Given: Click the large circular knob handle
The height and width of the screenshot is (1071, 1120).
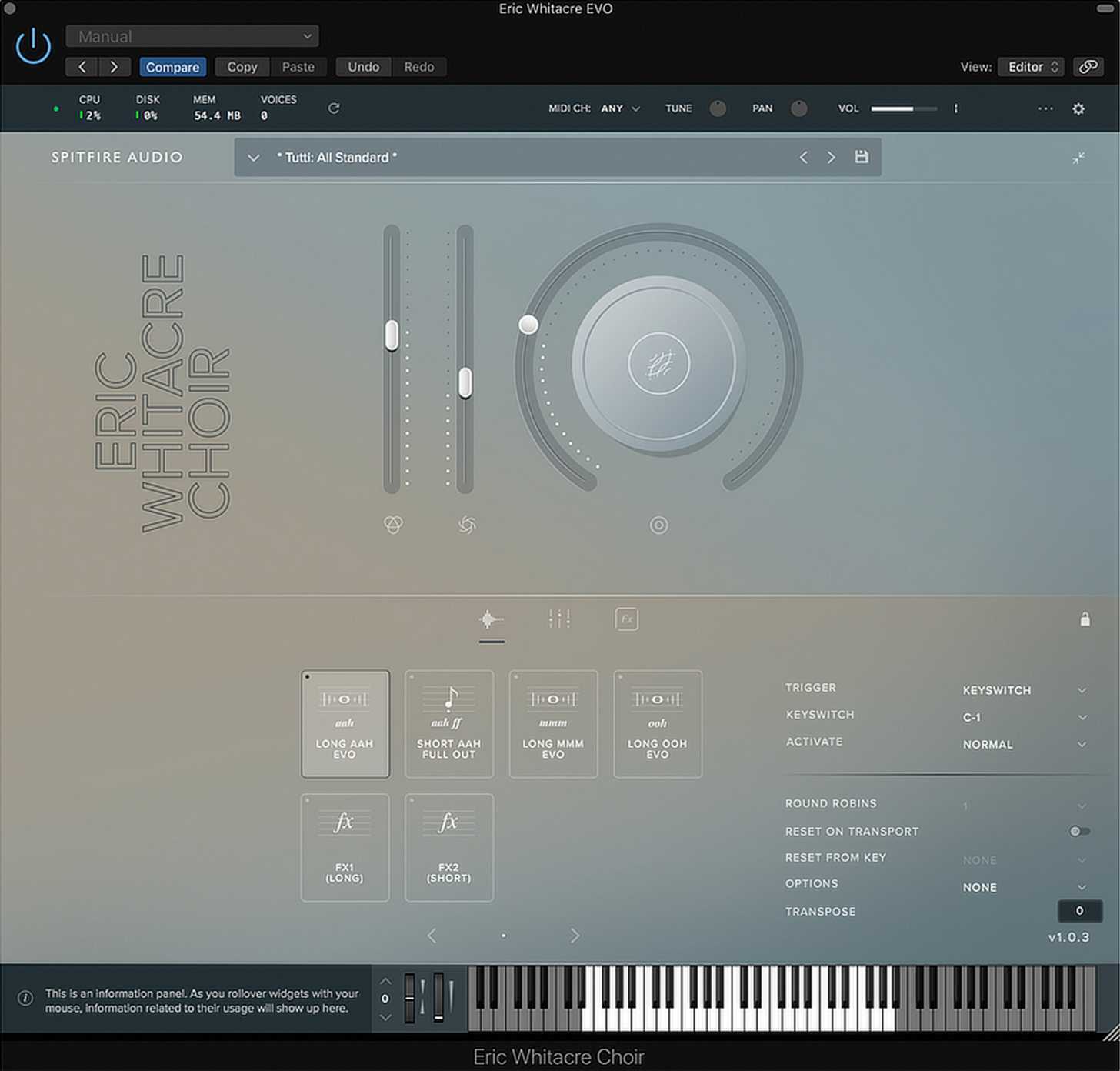Looking at the screenshot, I should [x=528, y=325].
